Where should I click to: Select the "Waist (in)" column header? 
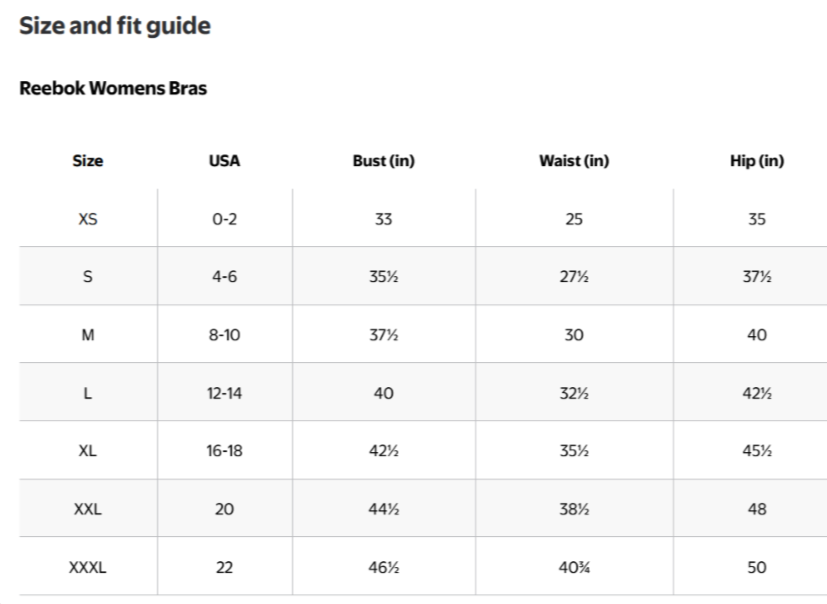573,161
